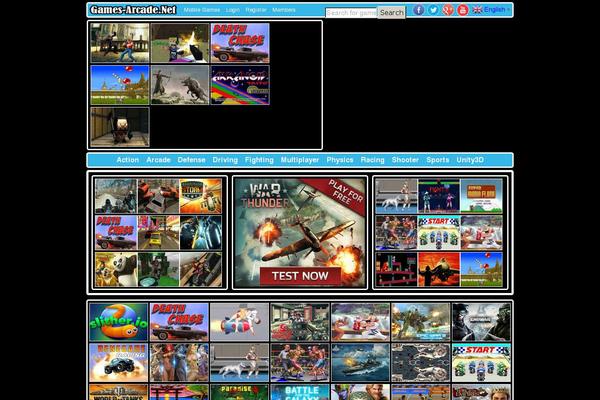Click the Games-Arcade.Net site logo

coord(133,10)
